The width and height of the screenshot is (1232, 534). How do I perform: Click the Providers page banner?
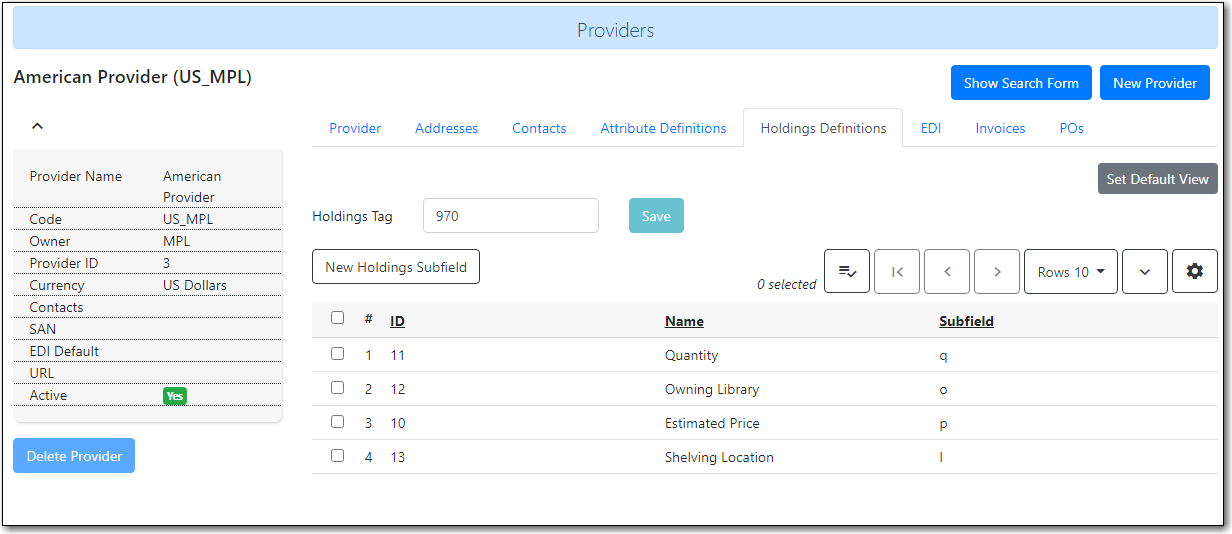click(615, 30)
